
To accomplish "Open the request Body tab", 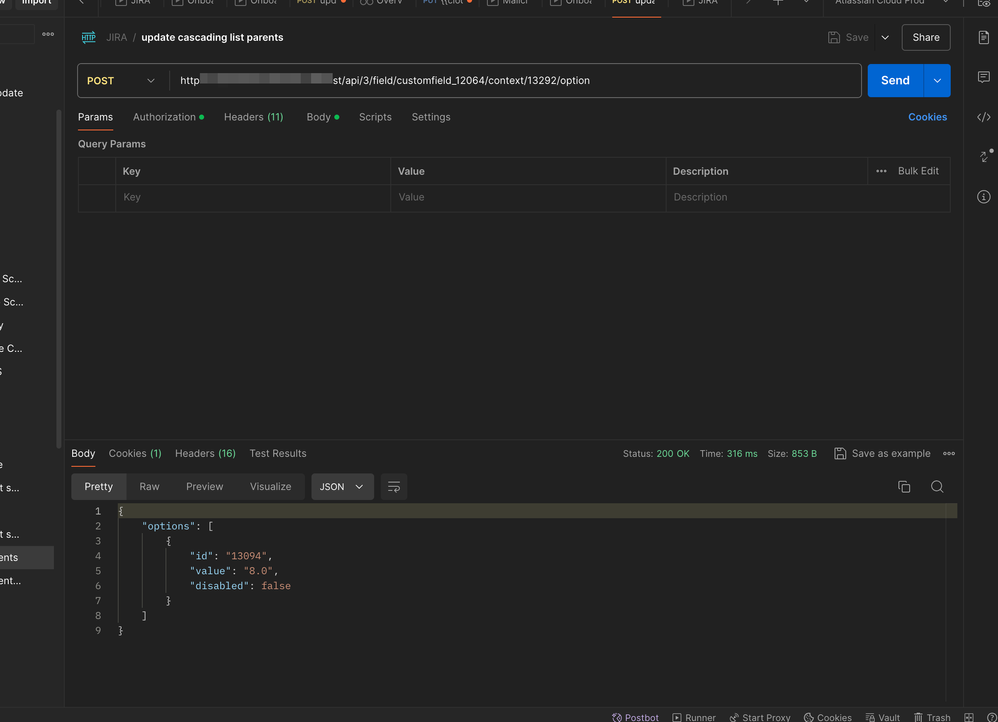I will coord(323,117).
